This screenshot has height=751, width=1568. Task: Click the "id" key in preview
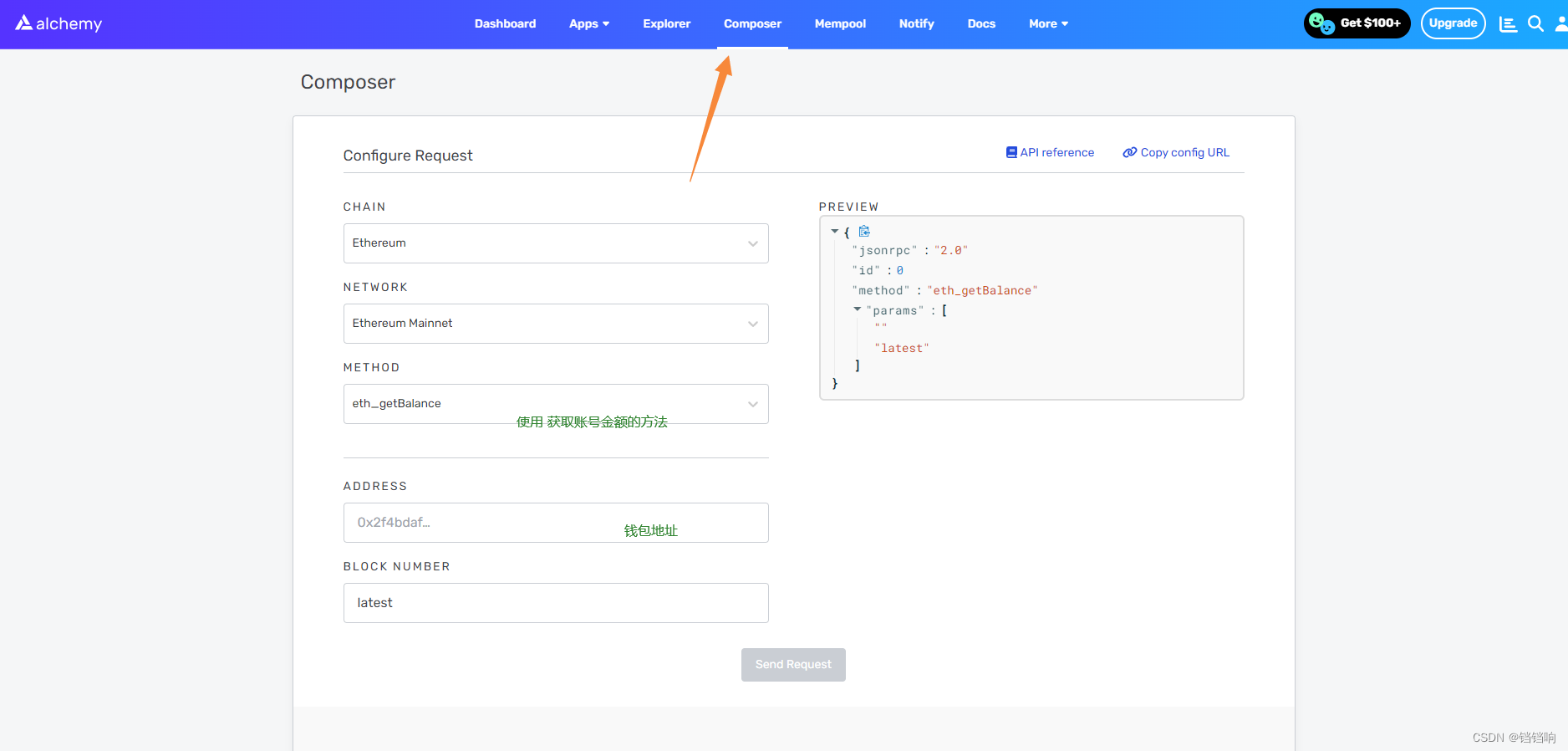866,270
